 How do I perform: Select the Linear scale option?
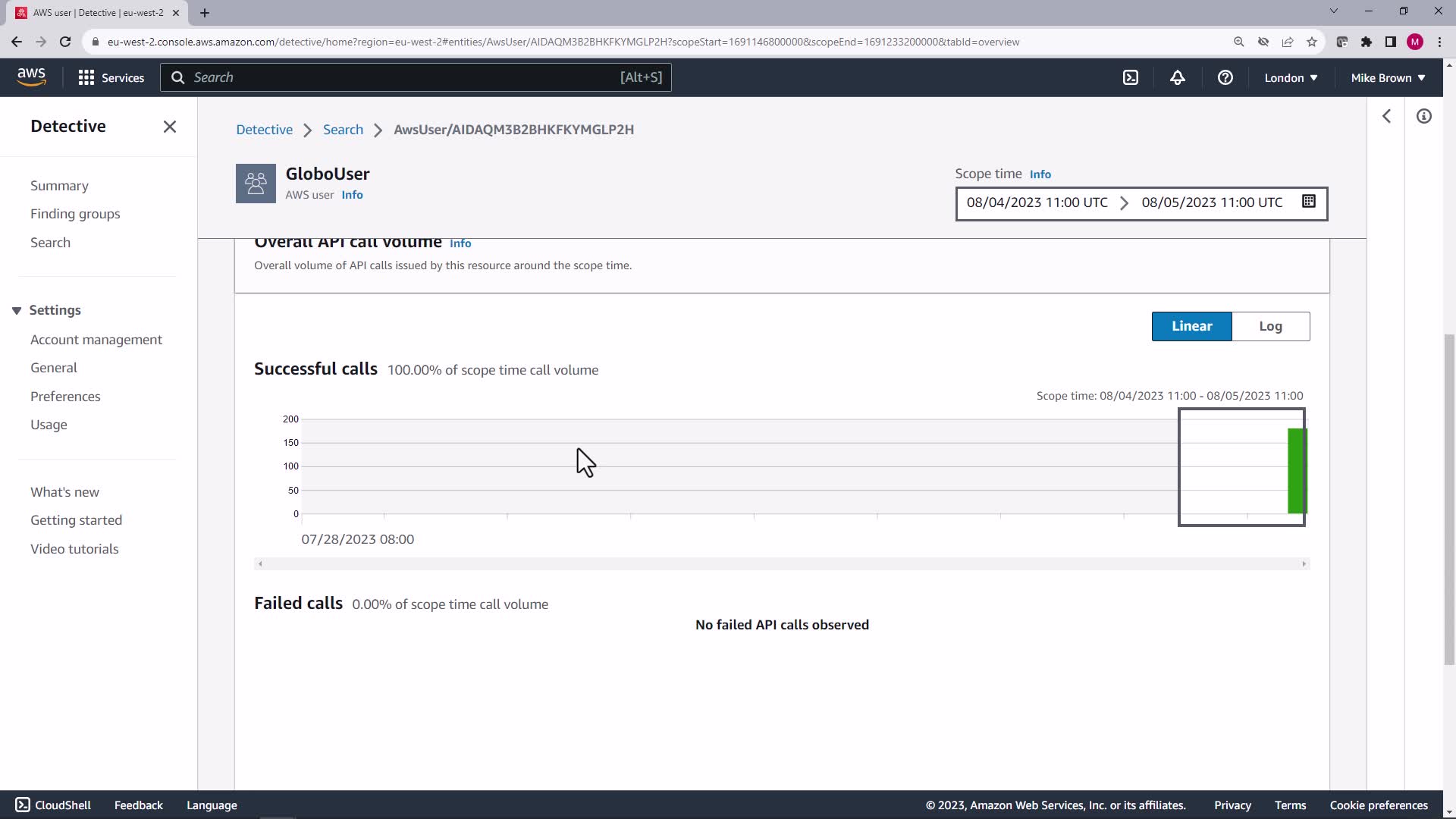click(1191, 326)
